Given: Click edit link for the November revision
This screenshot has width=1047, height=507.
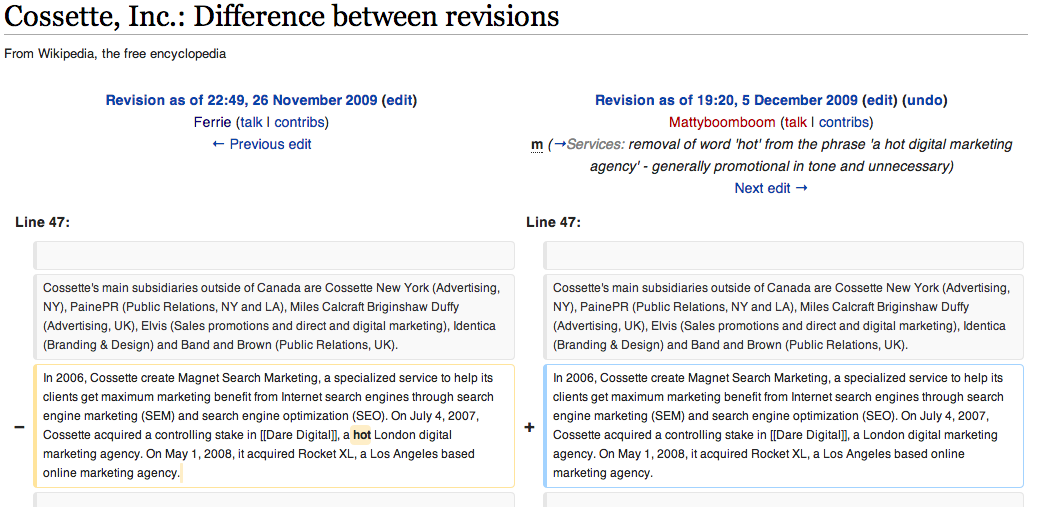Looking at the screenshot, I should [399, 100].
